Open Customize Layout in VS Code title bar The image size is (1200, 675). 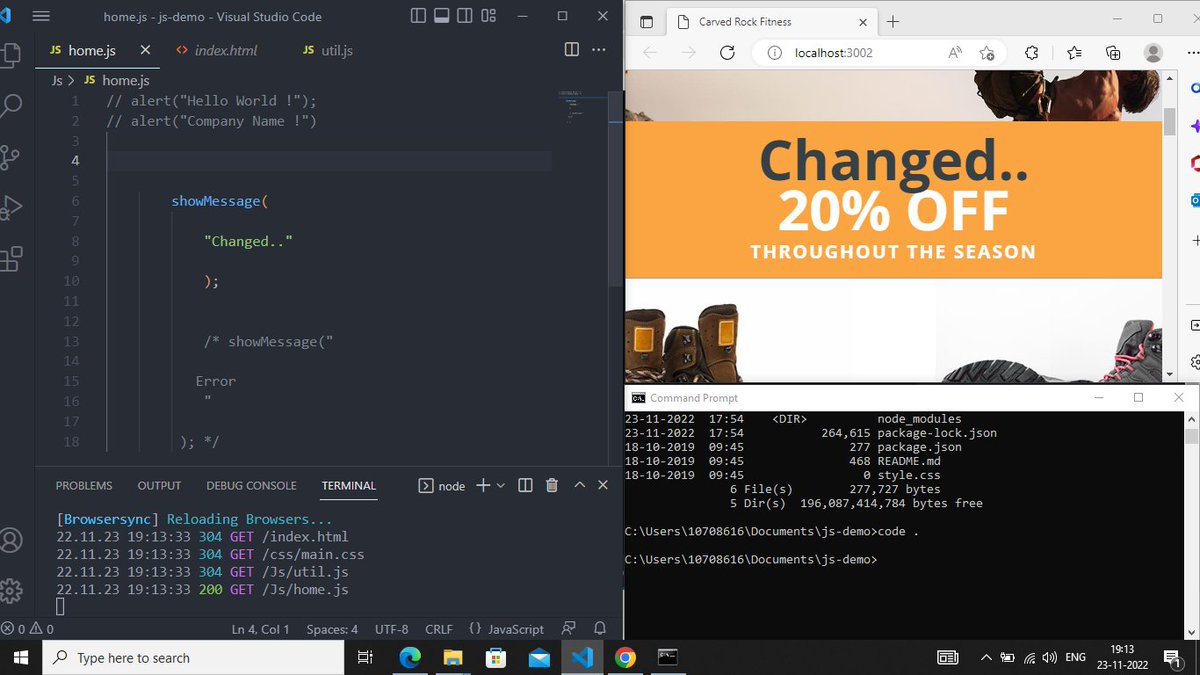tap(488, 16)
